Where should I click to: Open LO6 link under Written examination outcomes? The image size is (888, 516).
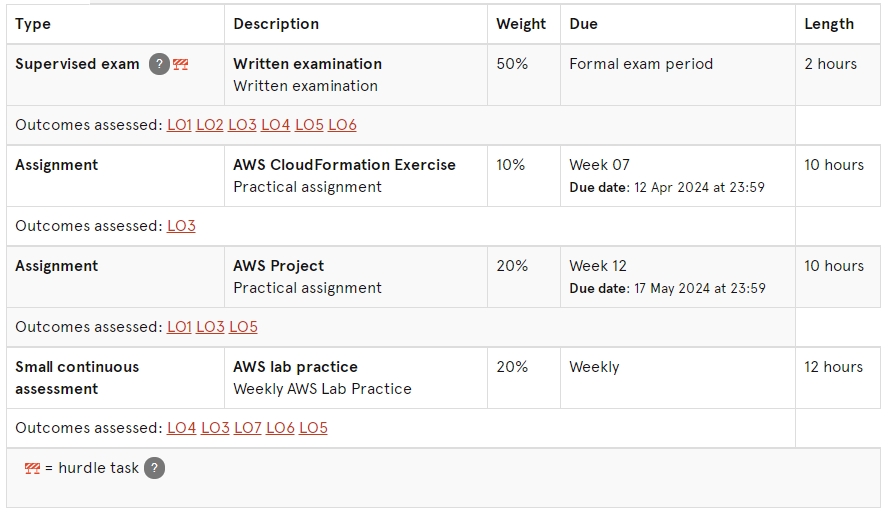click(342, 125)
